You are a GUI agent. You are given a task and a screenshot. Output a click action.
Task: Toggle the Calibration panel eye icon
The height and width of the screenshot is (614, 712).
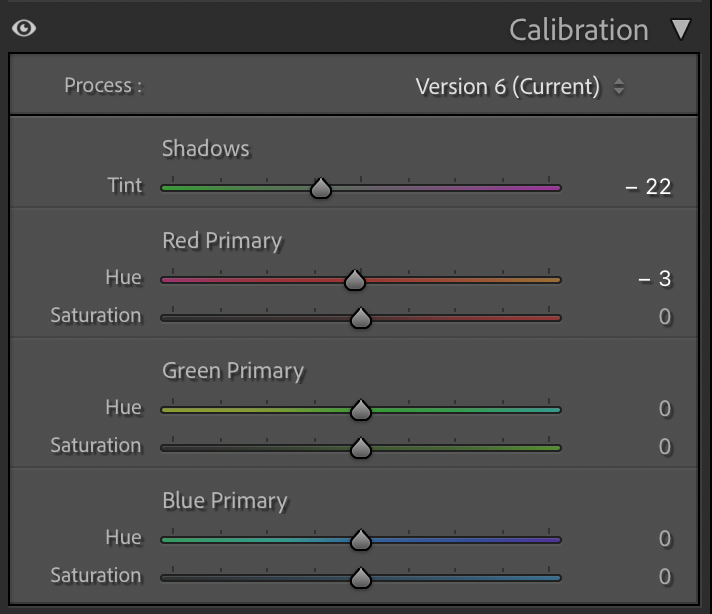23,29
